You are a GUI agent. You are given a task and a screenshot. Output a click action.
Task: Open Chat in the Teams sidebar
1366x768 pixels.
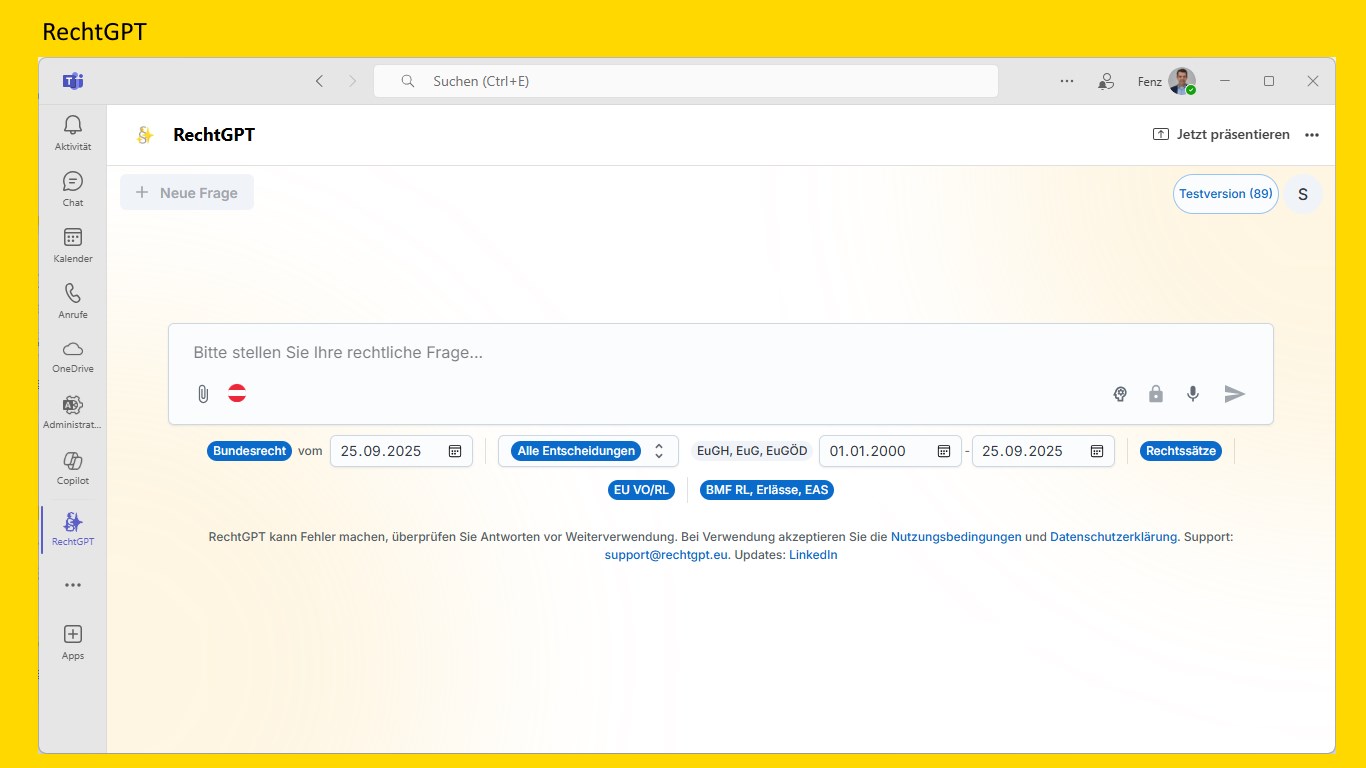point(73,189)
